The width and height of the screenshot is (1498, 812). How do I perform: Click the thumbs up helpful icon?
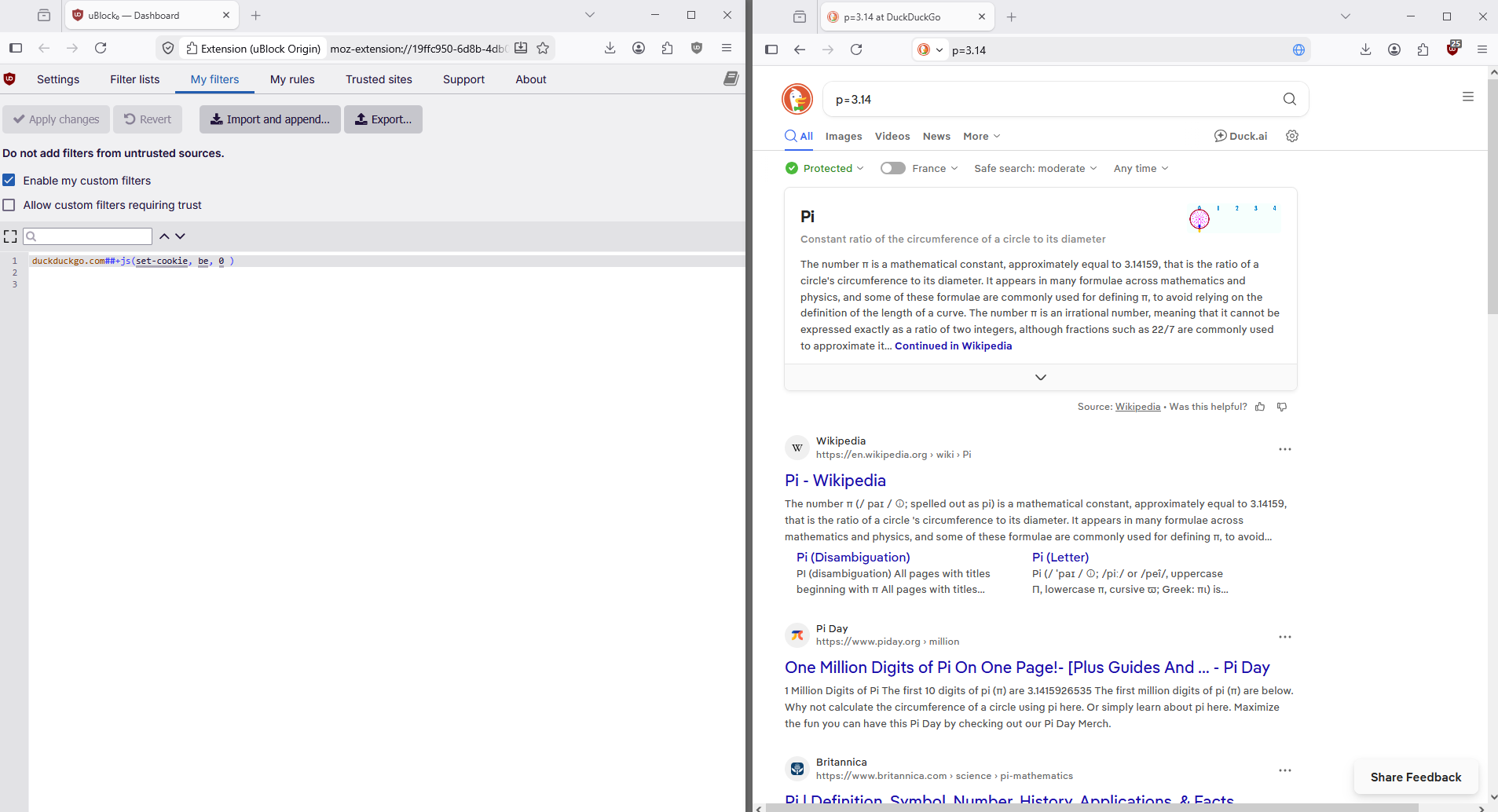point(1260,407)
